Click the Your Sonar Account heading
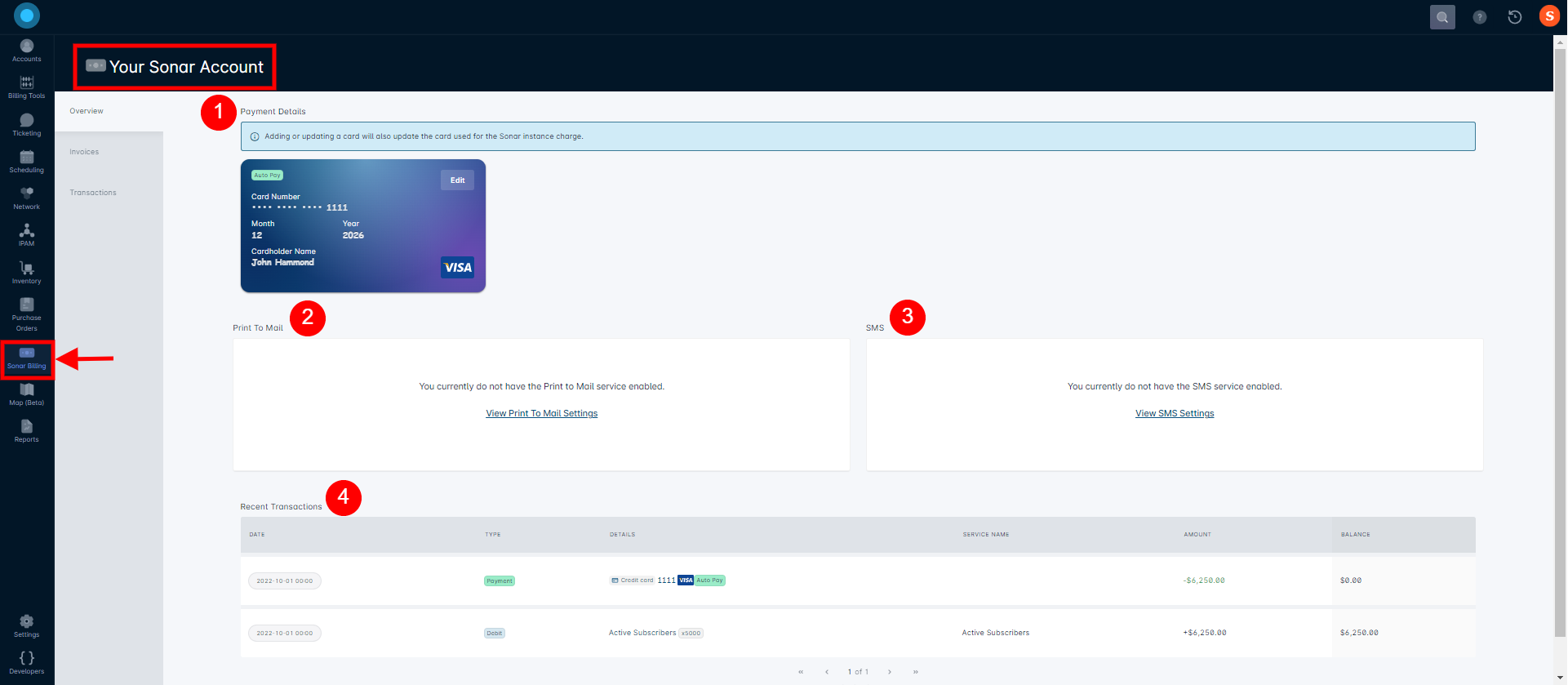Viewport: 1568px width, 685px height. (x=186, y=67)
